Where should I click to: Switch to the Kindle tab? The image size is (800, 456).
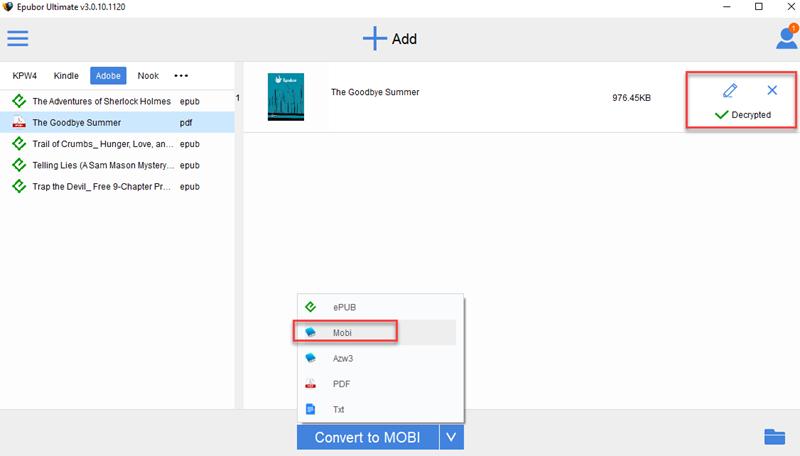point(66,75)
